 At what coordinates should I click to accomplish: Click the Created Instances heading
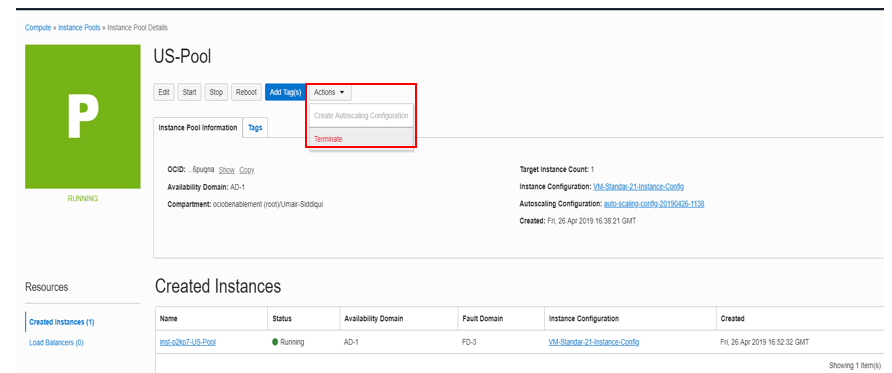point(218,286)
